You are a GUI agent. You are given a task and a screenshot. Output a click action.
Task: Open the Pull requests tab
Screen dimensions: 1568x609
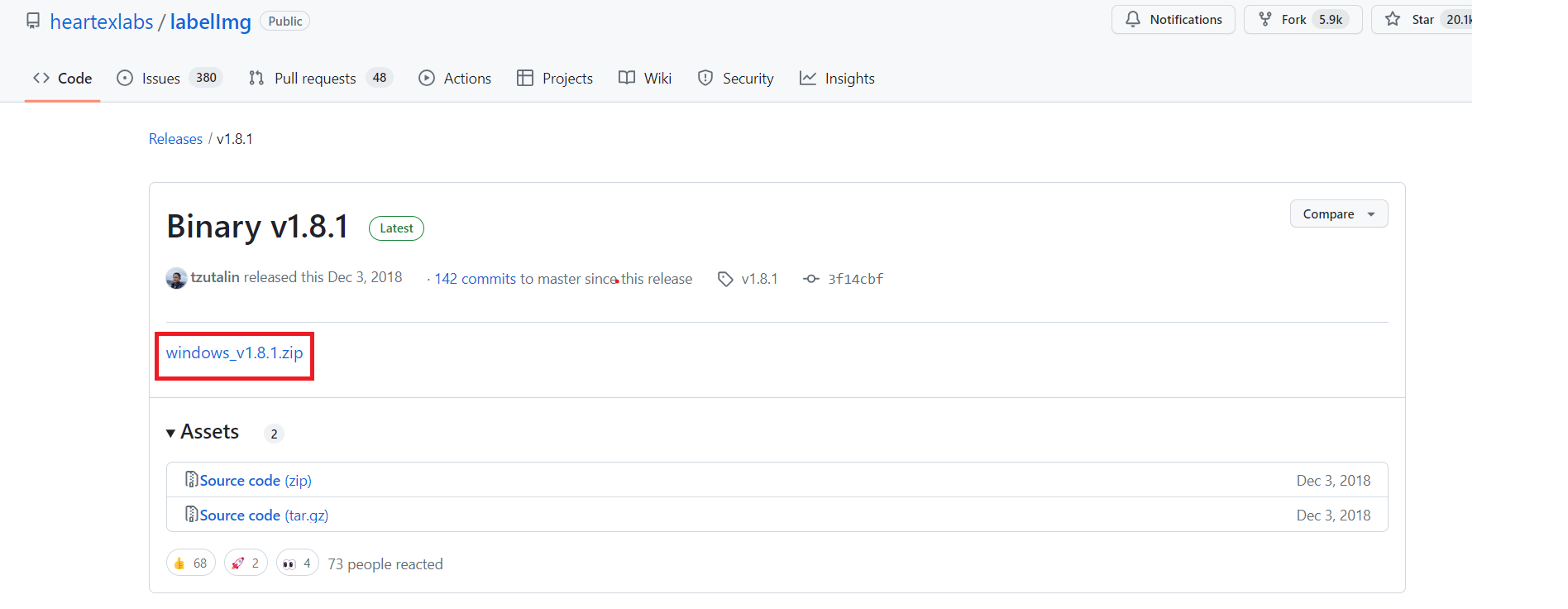[x=321, y=78]
